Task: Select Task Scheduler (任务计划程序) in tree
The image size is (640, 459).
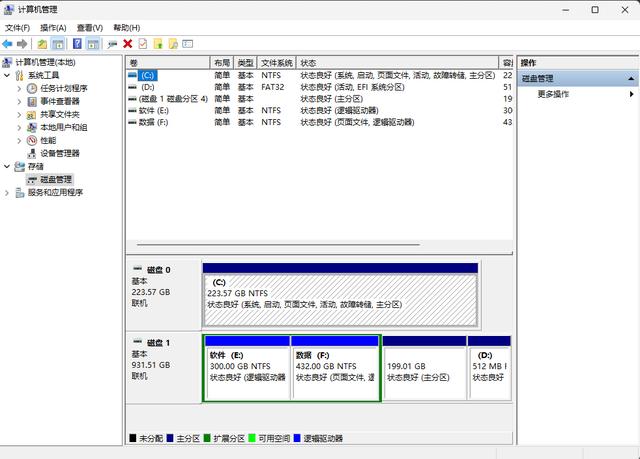Action: 64,88
